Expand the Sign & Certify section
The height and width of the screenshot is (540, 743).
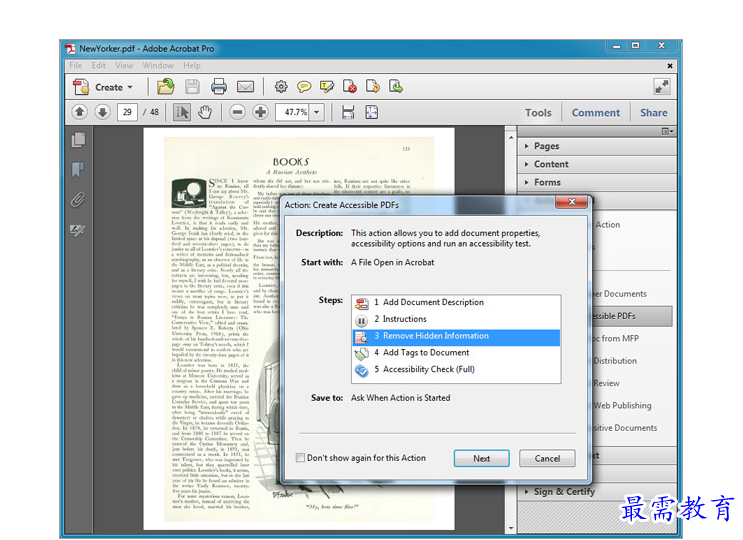coord(597,492)
